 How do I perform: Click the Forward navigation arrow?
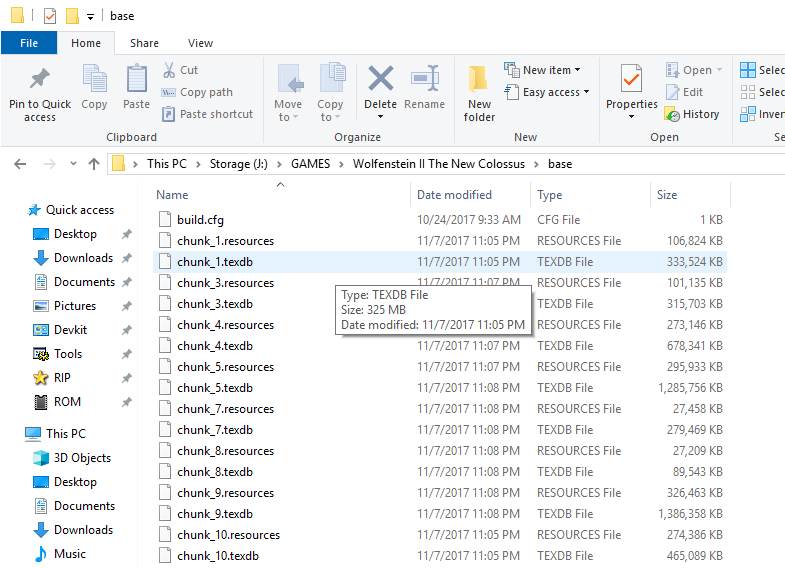tap(49, 164)
